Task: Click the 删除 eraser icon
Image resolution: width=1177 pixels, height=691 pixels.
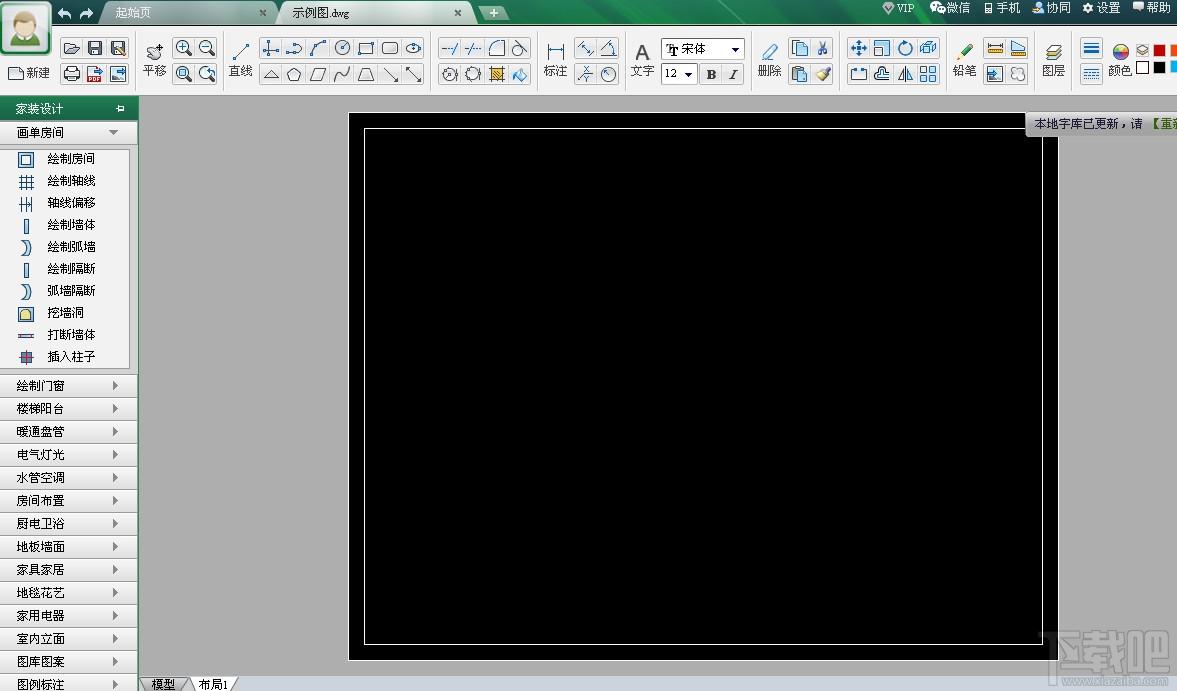Action: tap(769, 59)
